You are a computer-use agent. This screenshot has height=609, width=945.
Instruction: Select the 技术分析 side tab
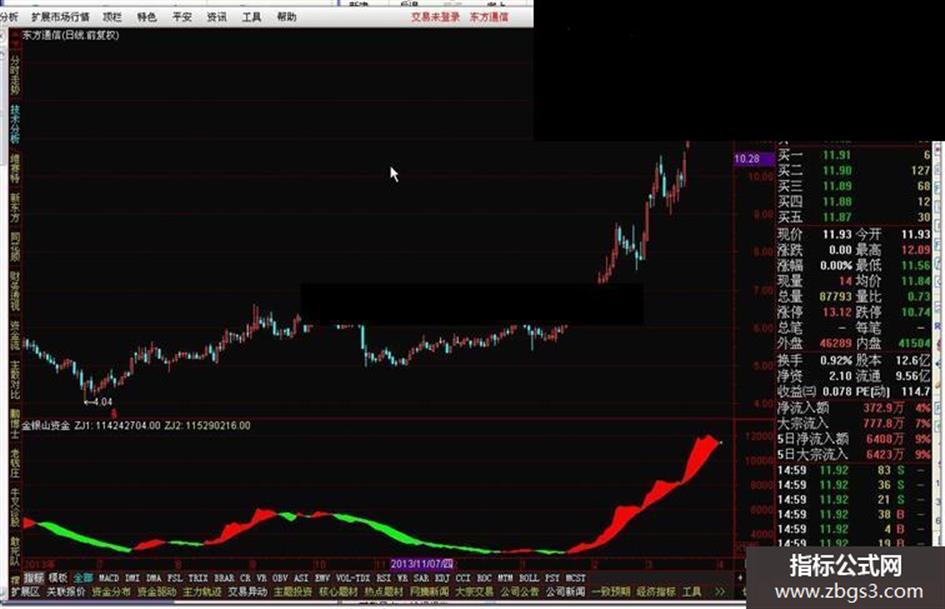pos(14,124)
